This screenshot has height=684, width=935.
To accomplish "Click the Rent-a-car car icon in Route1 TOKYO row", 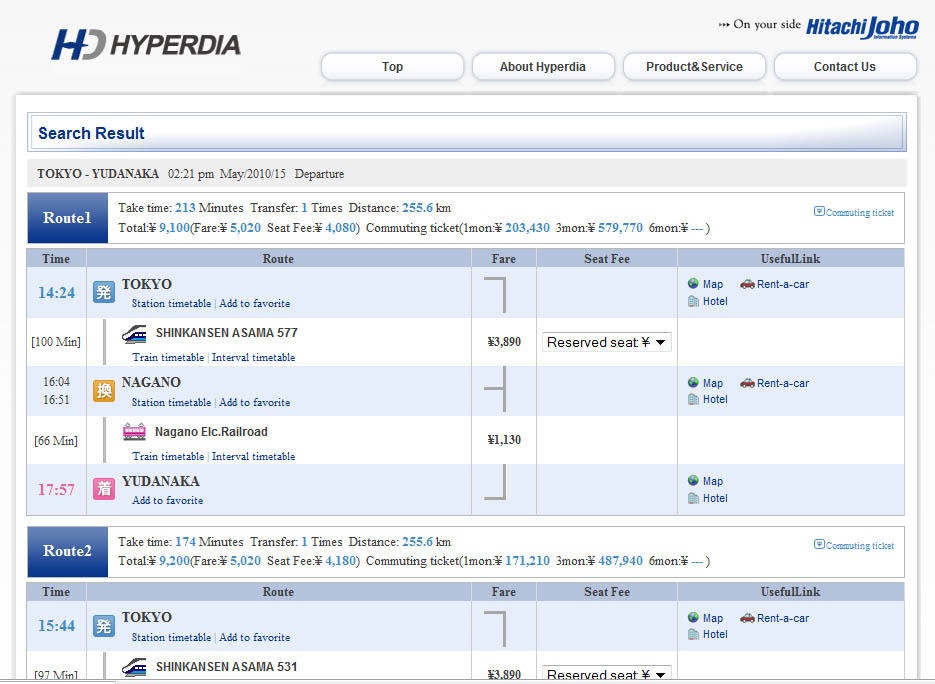I will (747, 284).
